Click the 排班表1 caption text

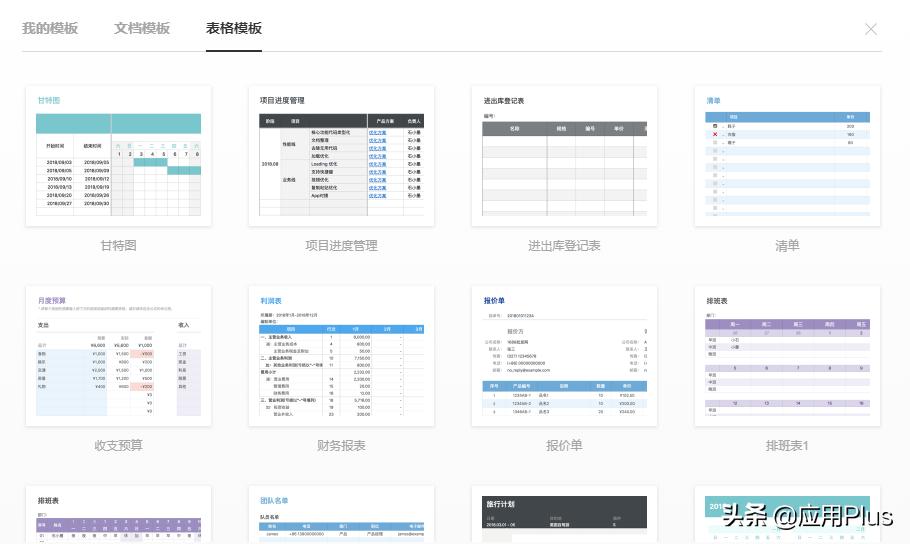tap(787, 445)
